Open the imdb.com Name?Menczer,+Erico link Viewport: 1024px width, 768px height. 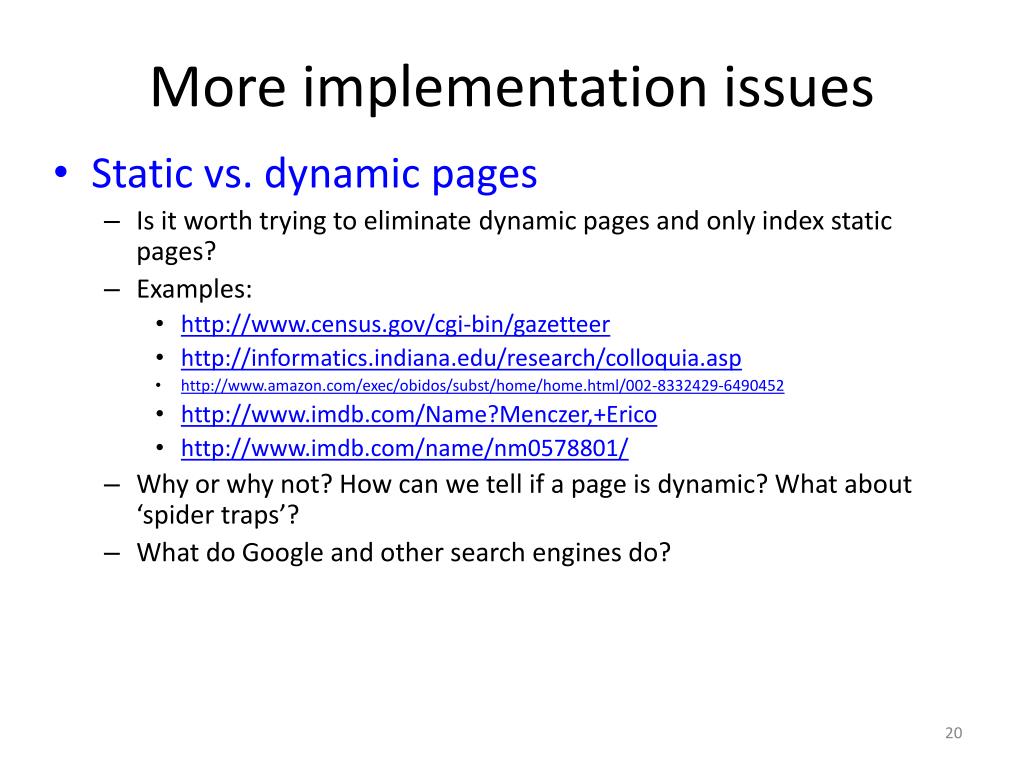(x=419, y=415)
